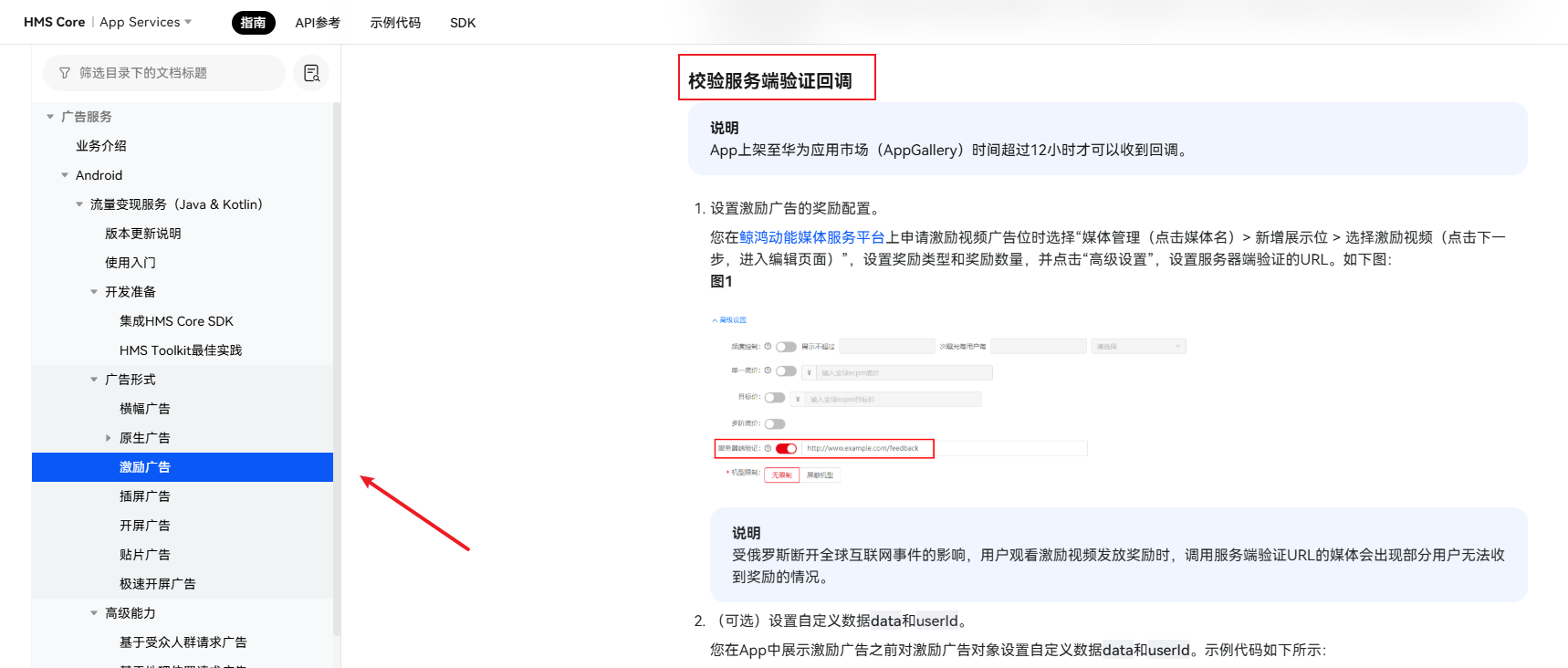Open 基于受众人群请求广告 page

183,642
